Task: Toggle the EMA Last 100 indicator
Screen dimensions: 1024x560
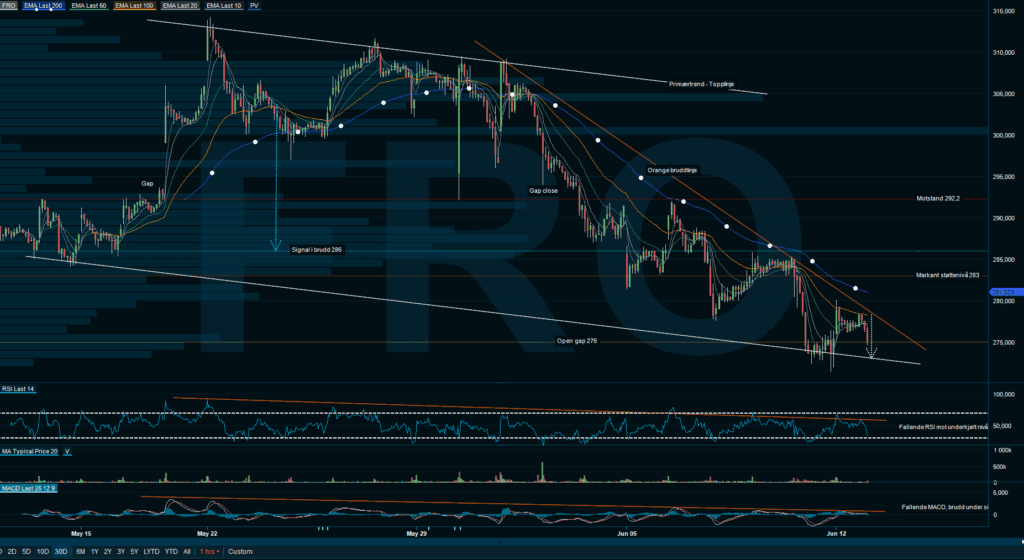Action: click(134, 5)
